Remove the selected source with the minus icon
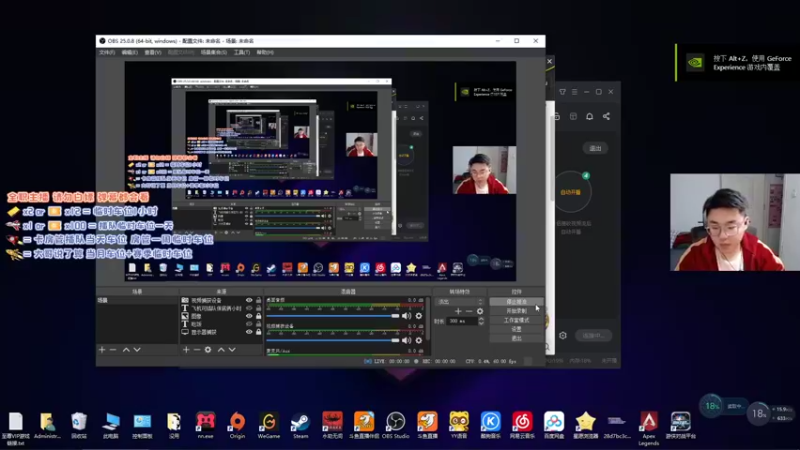Viewport: 800px width, 450px height. pos(197,349)
